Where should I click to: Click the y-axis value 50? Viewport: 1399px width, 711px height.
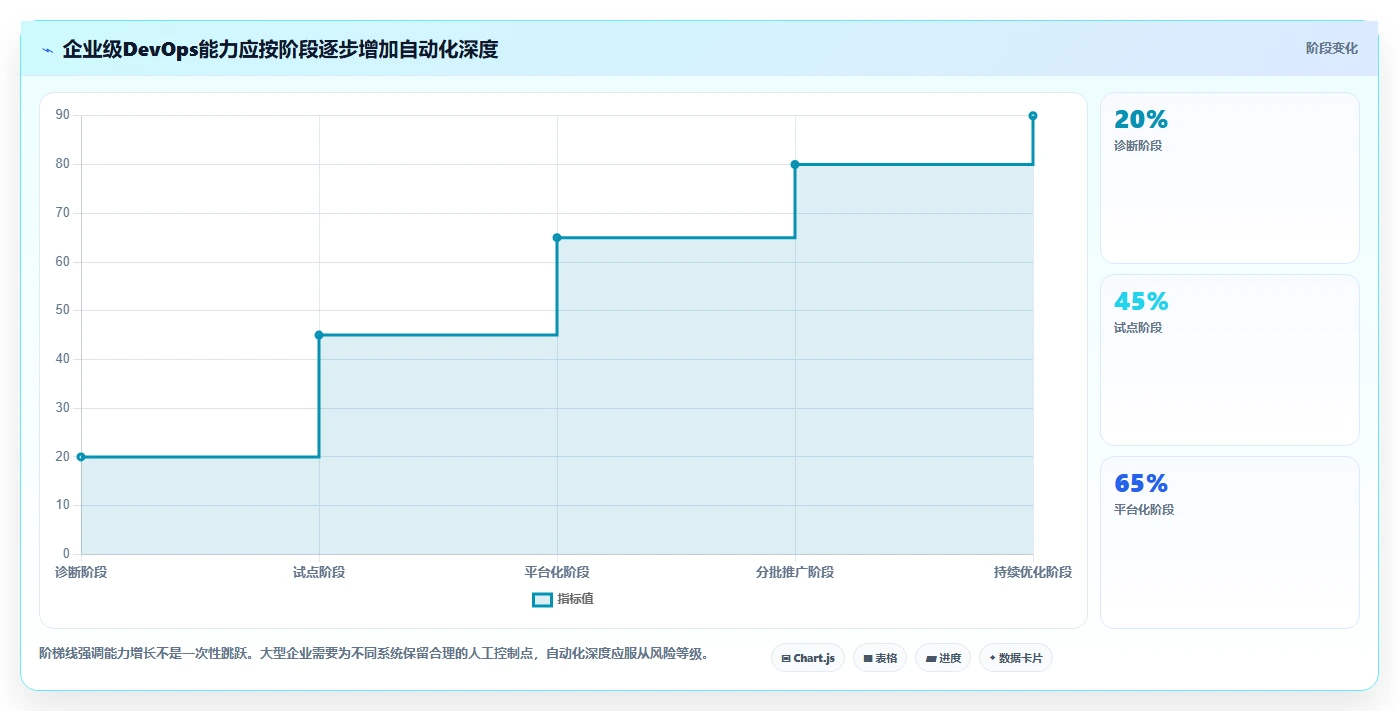63,310
